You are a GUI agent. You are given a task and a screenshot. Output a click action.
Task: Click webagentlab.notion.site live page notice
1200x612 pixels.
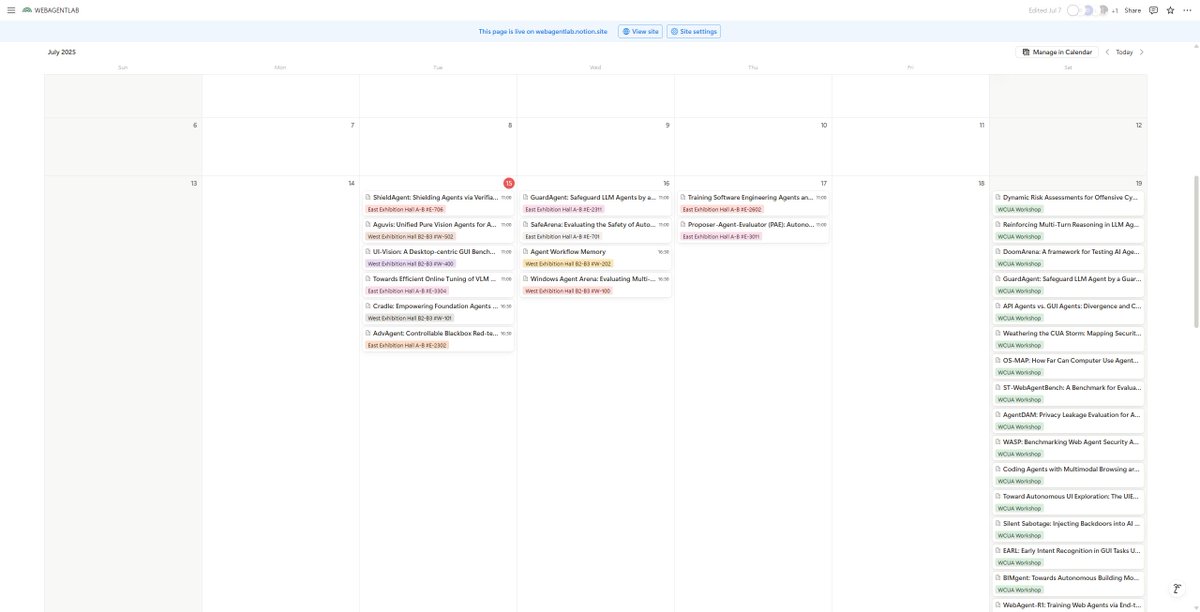coord(542,31)
